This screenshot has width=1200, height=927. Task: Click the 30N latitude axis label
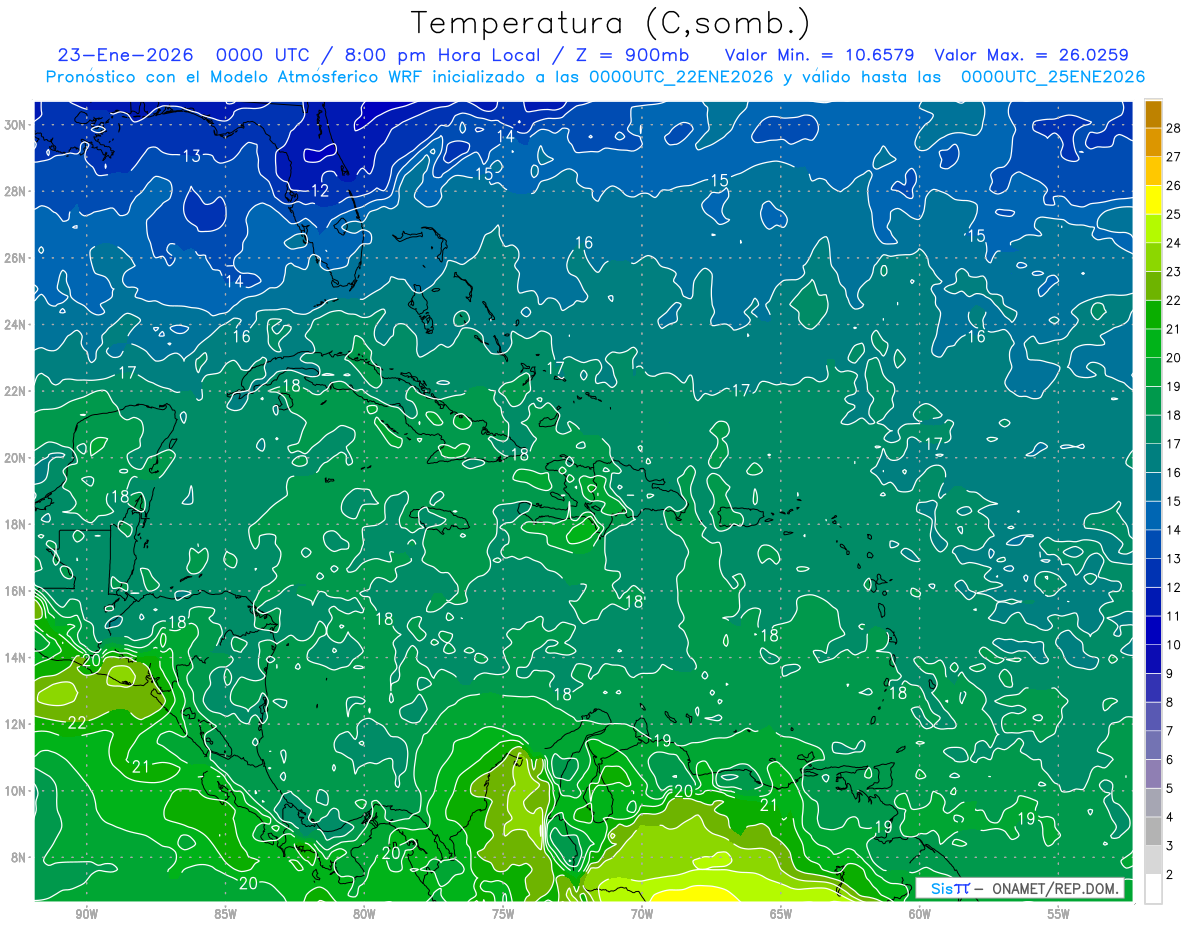point(17,125)
